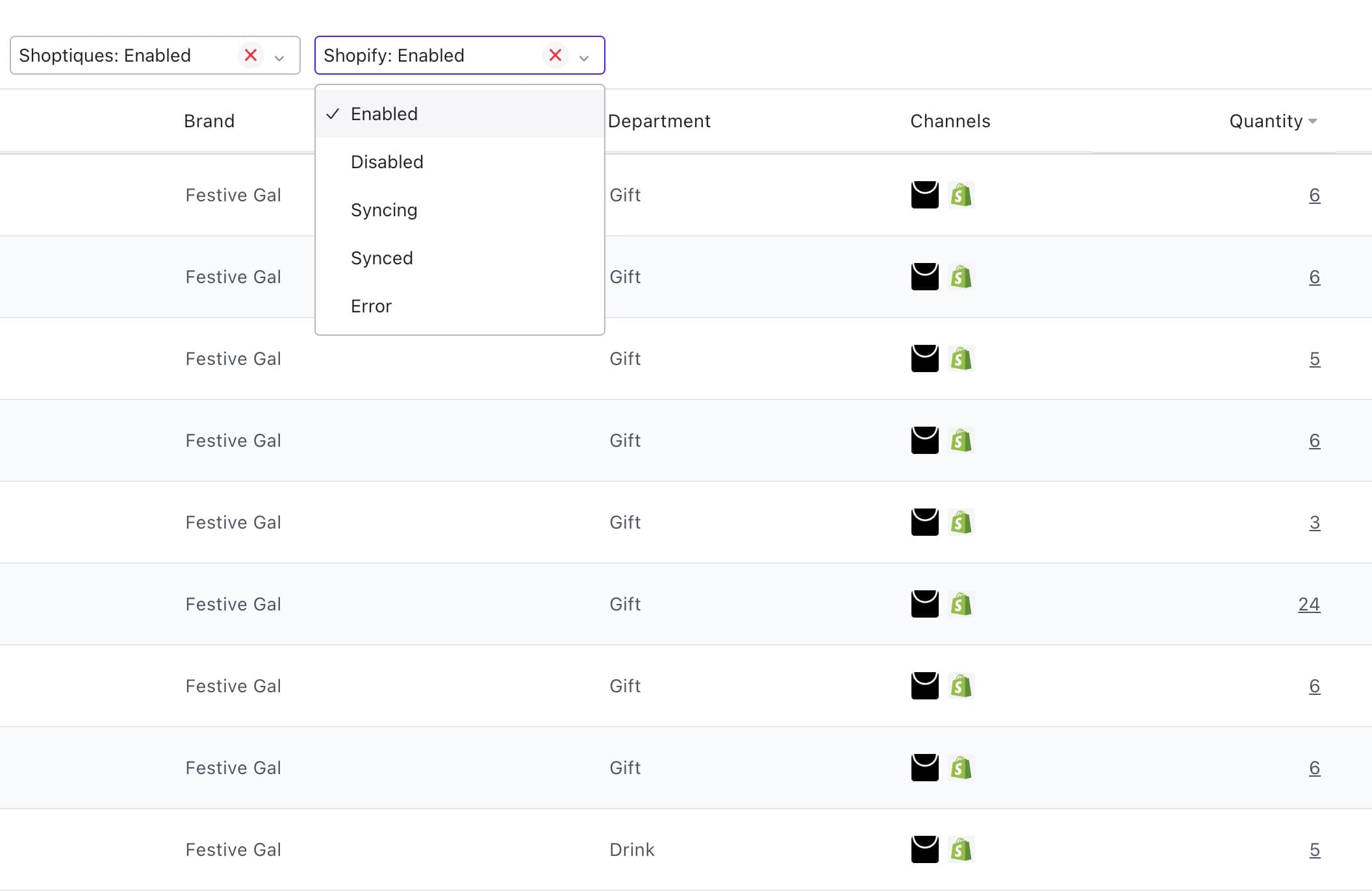Click the Department column header
The height and width of the screenshot is (891, 1372).
(659, 121)
